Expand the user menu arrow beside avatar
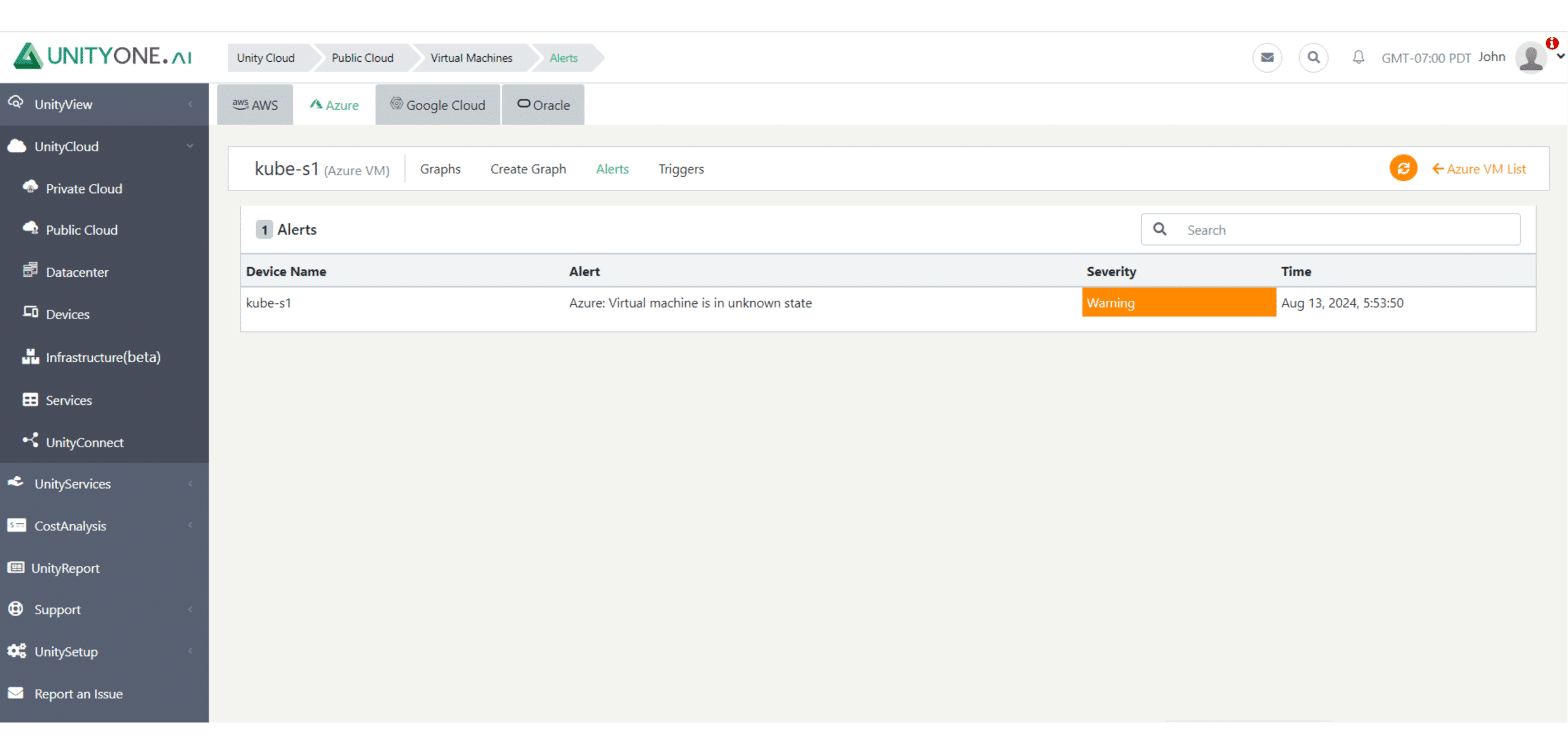The height and width of the screenshot is (754, 1568). 1561,56
